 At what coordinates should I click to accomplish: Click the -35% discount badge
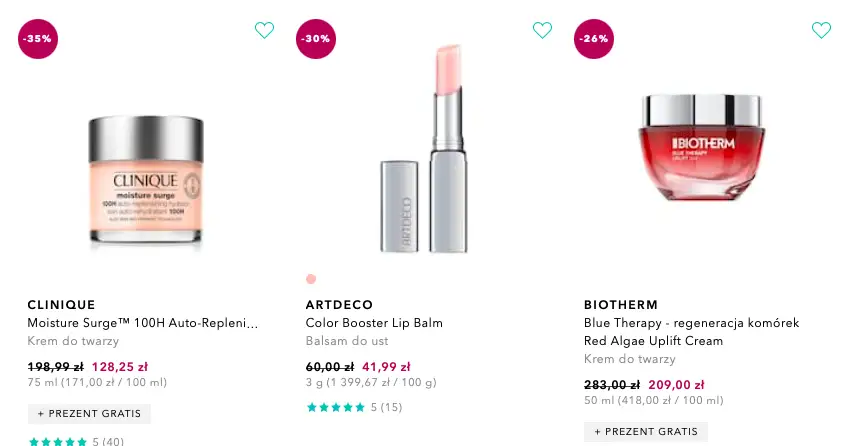coord(38,38)
